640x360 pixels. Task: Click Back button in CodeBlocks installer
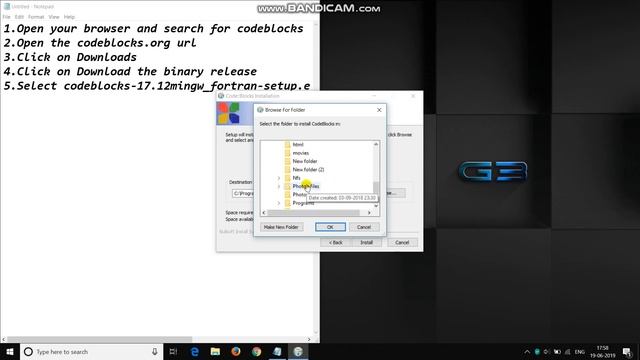[x=336, y=242]
